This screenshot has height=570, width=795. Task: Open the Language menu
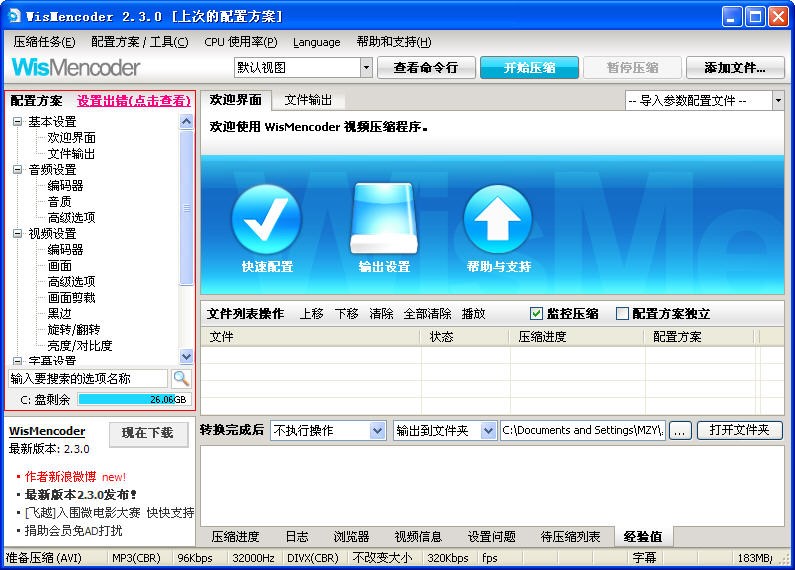coord(316,42)
